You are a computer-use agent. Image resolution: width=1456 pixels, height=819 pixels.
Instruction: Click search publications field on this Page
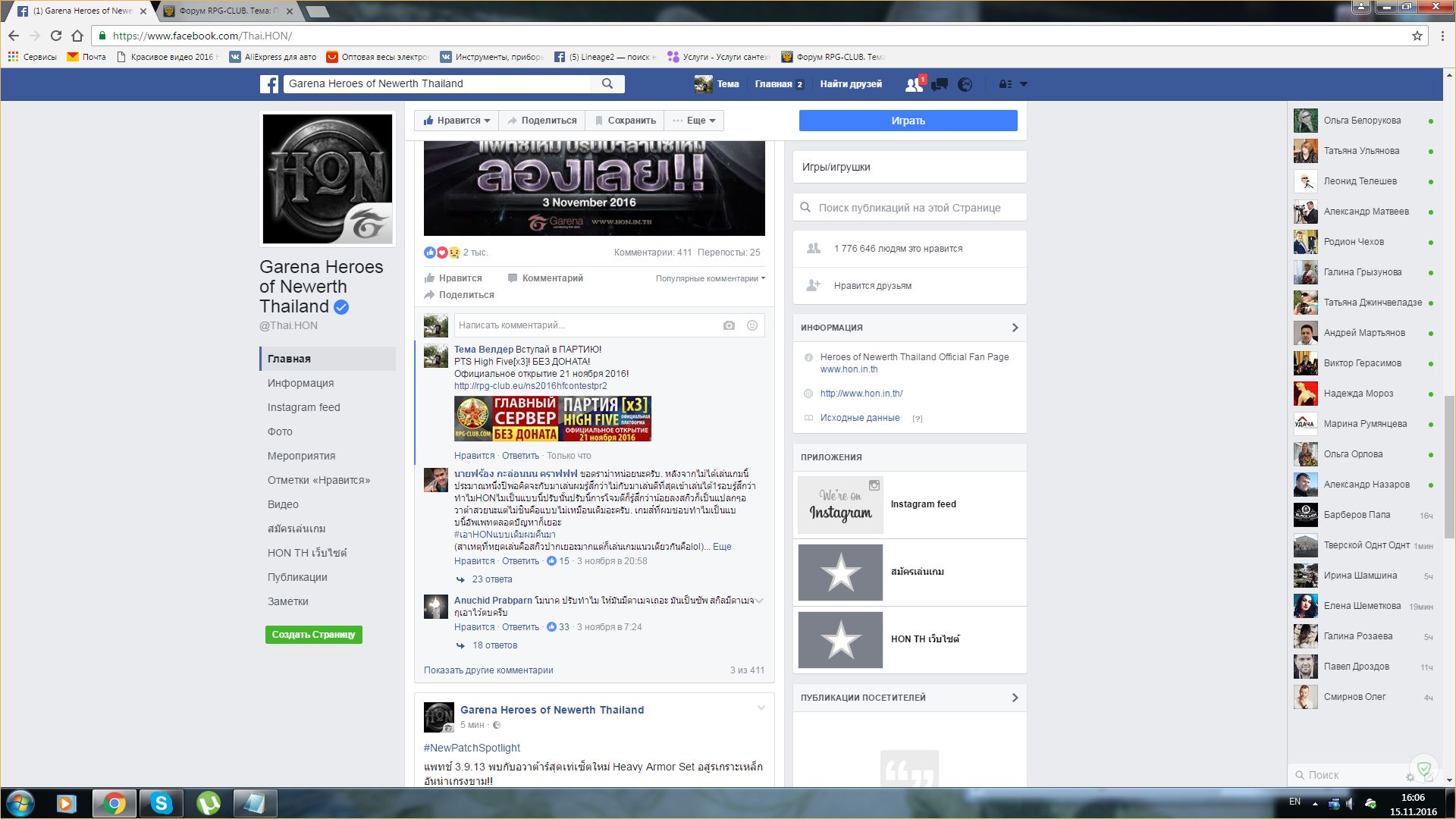(910, 208)
